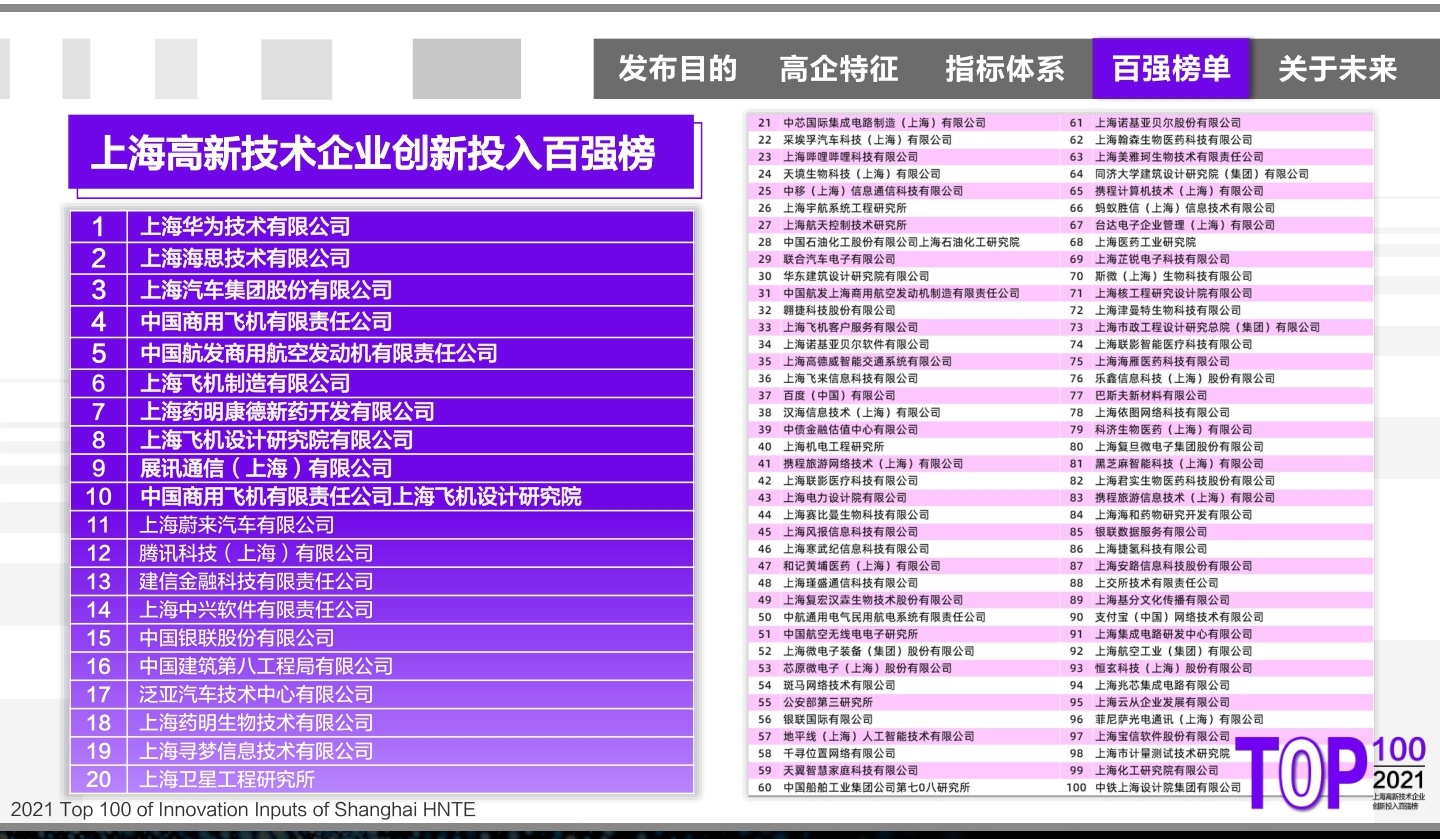Image resolution: width=1440 pixels, height=839 pixels.
Task: Open the 关于未来 tab
Action: (x=1337, y=69)
